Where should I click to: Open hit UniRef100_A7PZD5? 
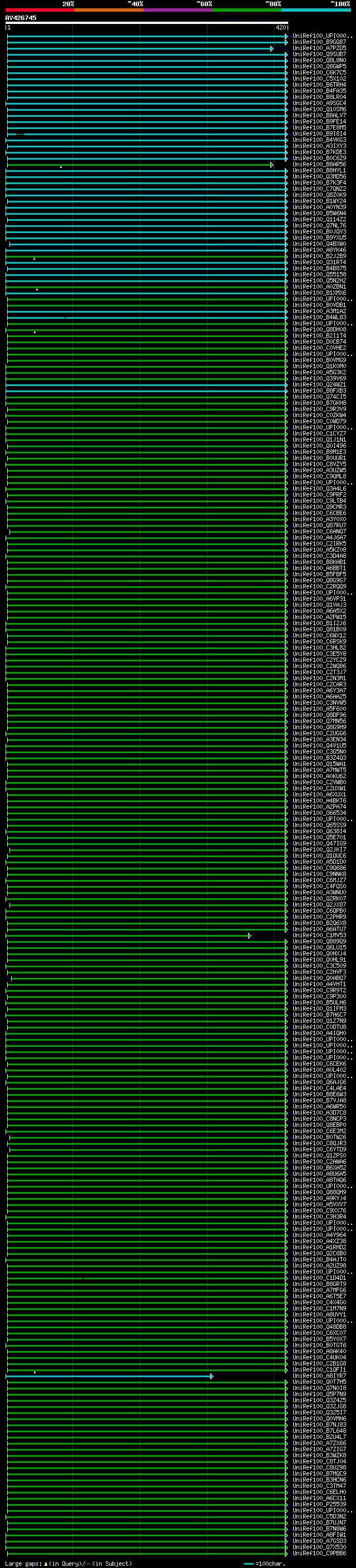319,48
